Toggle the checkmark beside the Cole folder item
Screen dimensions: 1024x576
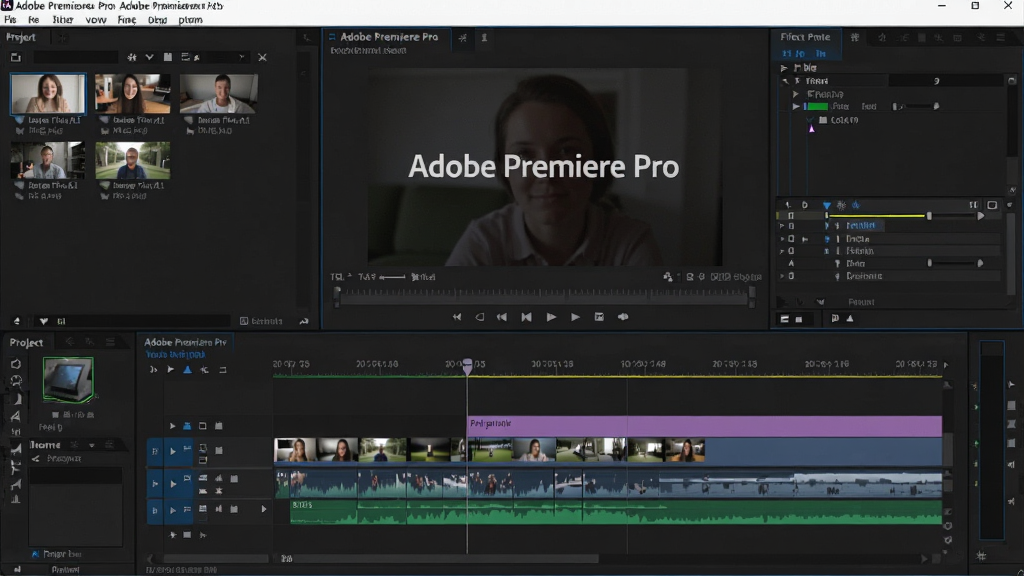[810, 120]
